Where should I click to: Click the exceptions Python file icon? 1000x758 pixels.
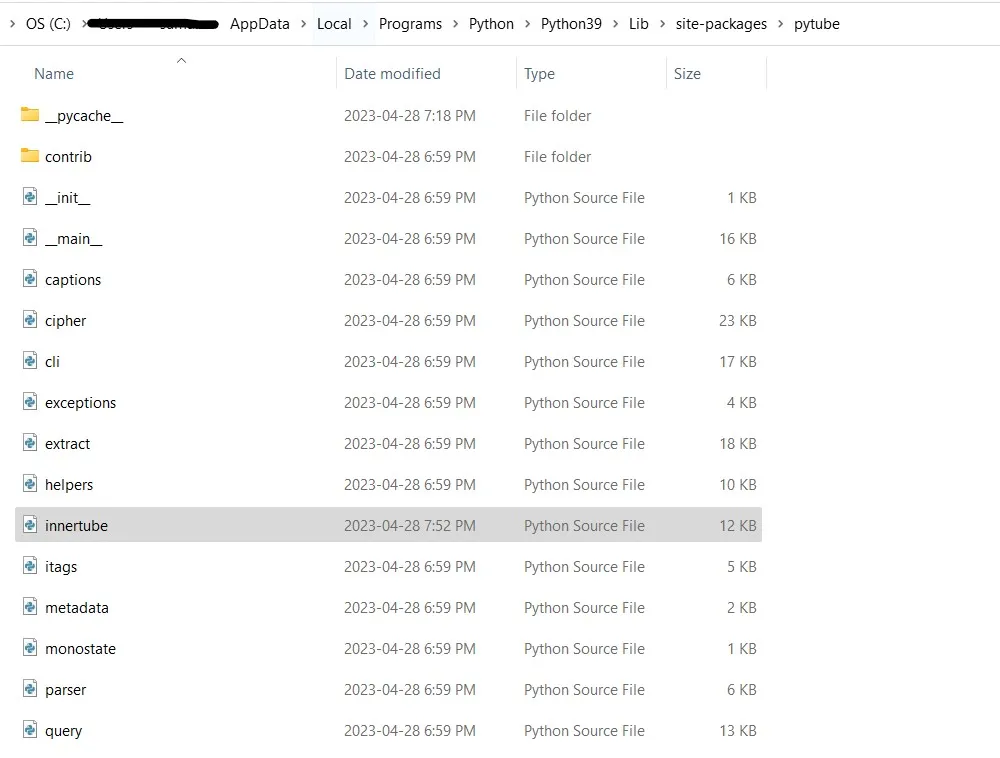(30, 402)
